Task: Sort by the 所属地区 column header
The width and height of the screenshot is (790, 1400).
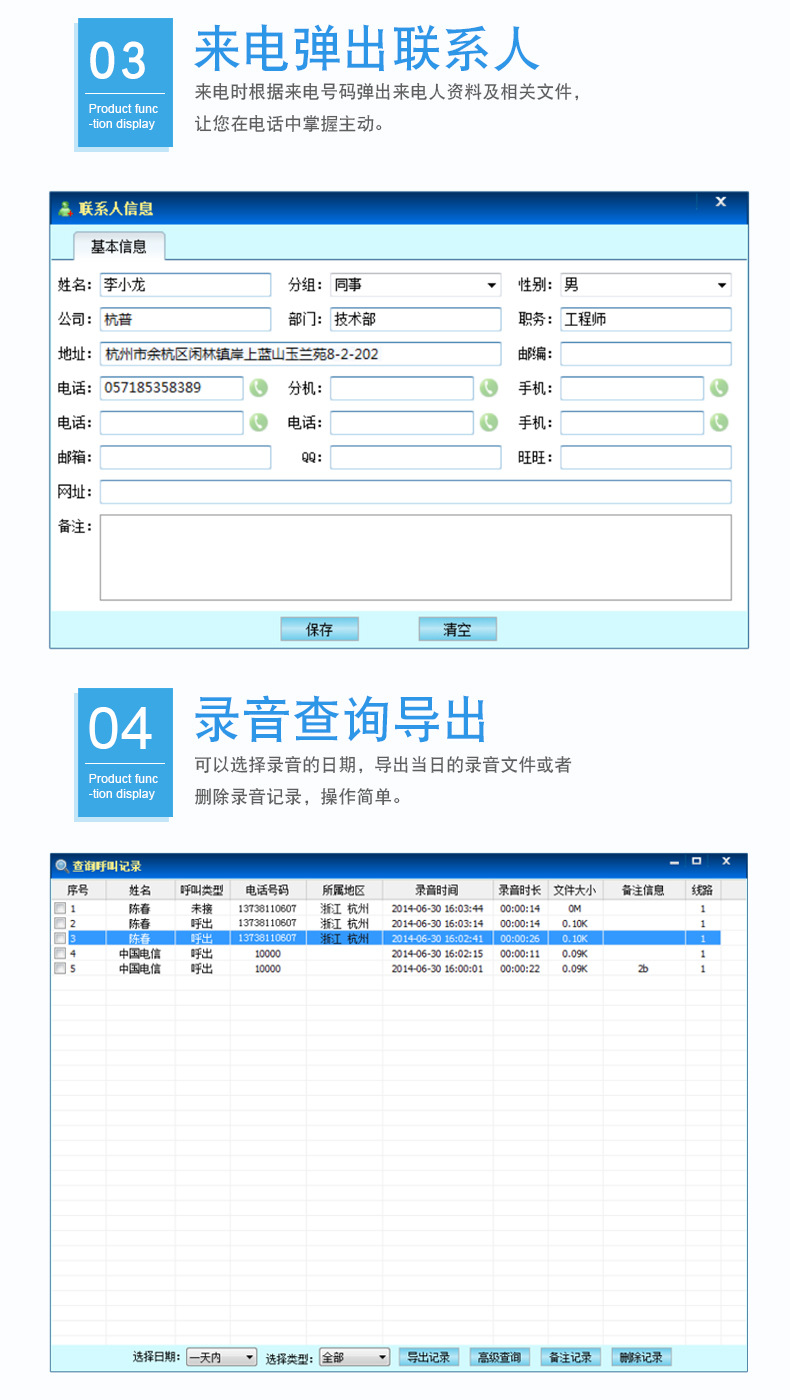Action: coord(344,890)
